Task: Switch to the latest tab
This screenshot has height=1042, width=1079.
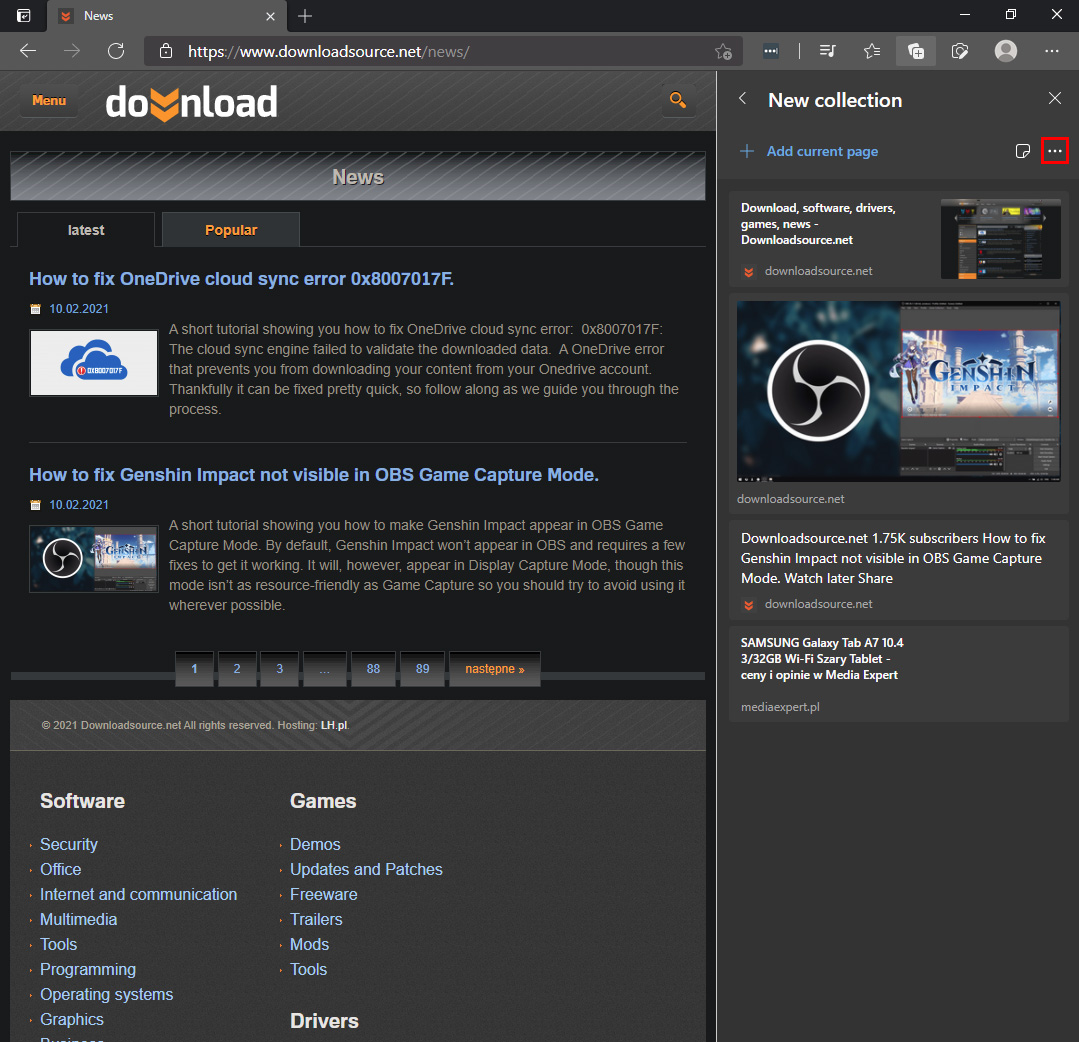Action: (86, 230)
